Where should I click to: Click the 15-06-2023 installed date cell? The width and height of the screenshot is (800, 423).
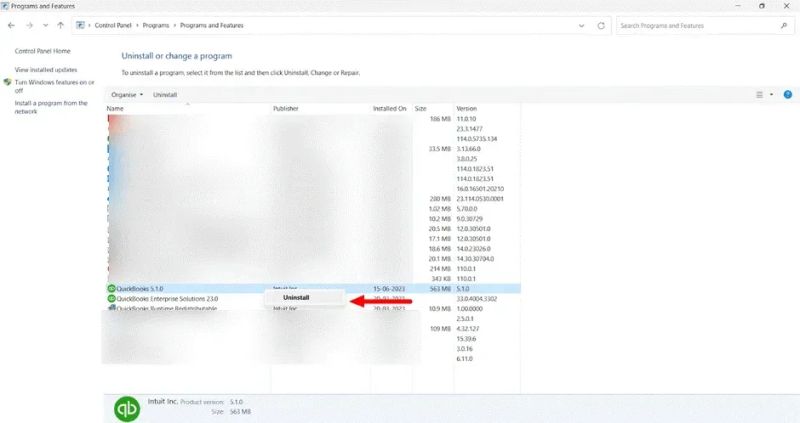(389, 289)
